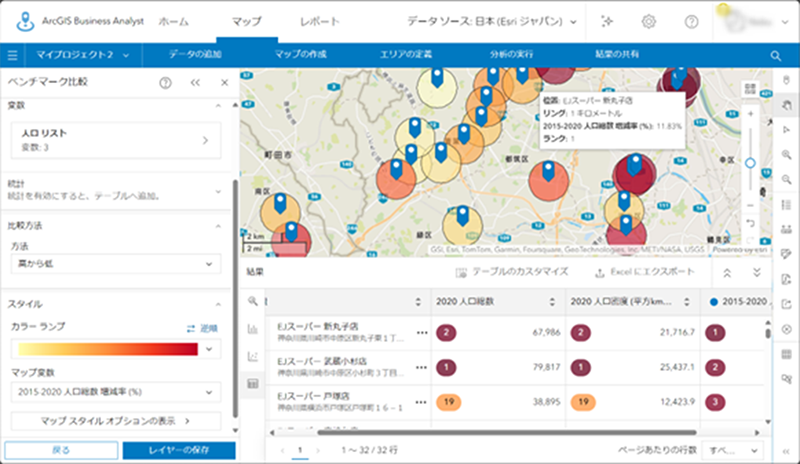Select the マップ tab
The height and width of the screenshot is (464, 800).
click(246, 21)
